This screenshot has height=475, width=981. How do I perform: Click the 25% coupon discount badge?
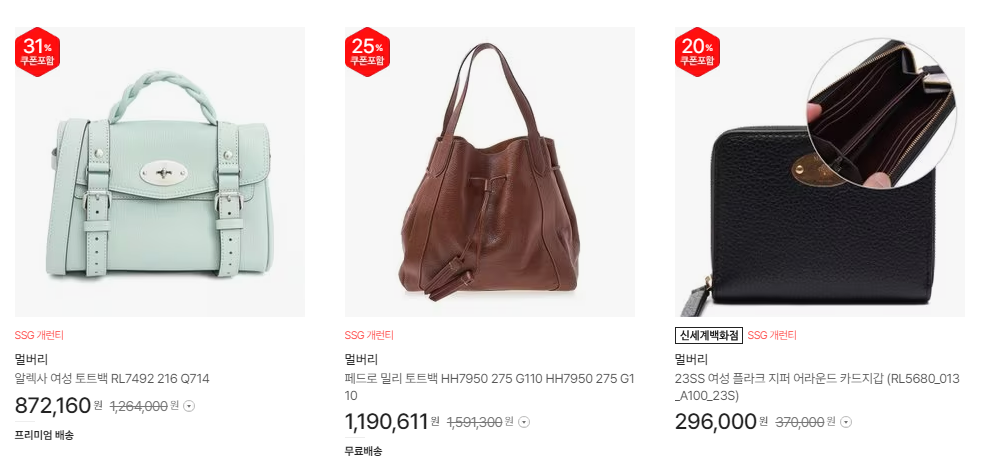pos(367,52)
